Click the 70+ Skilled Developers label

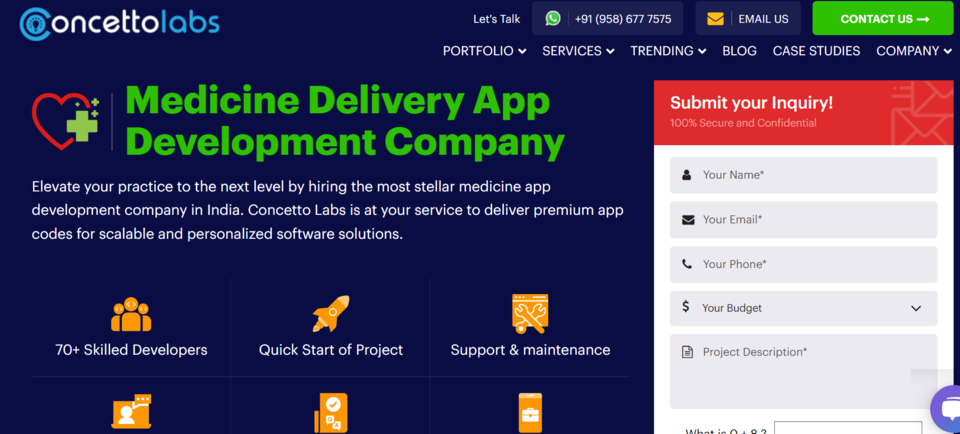click(131, 350)
